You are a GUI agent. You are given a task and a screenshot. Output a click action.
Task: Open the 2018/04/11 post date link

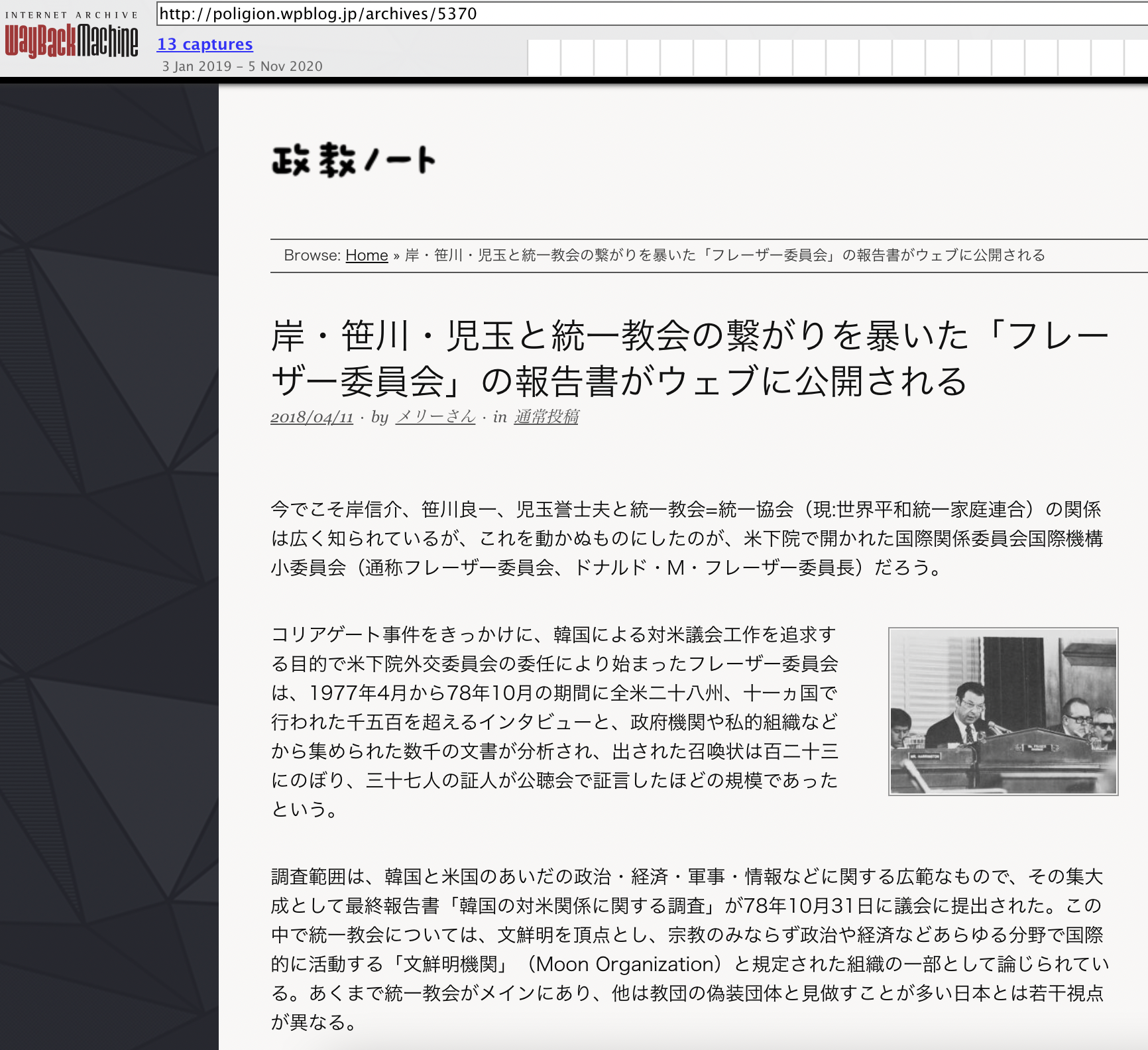pyautogui.click(x=312, y=417)
